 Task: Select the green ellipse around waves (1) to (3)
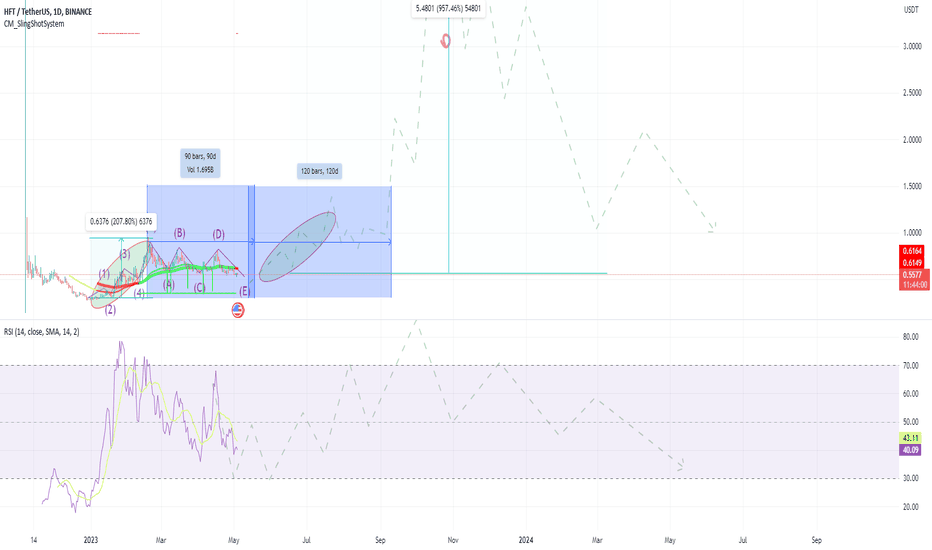[x=119, y=274]
